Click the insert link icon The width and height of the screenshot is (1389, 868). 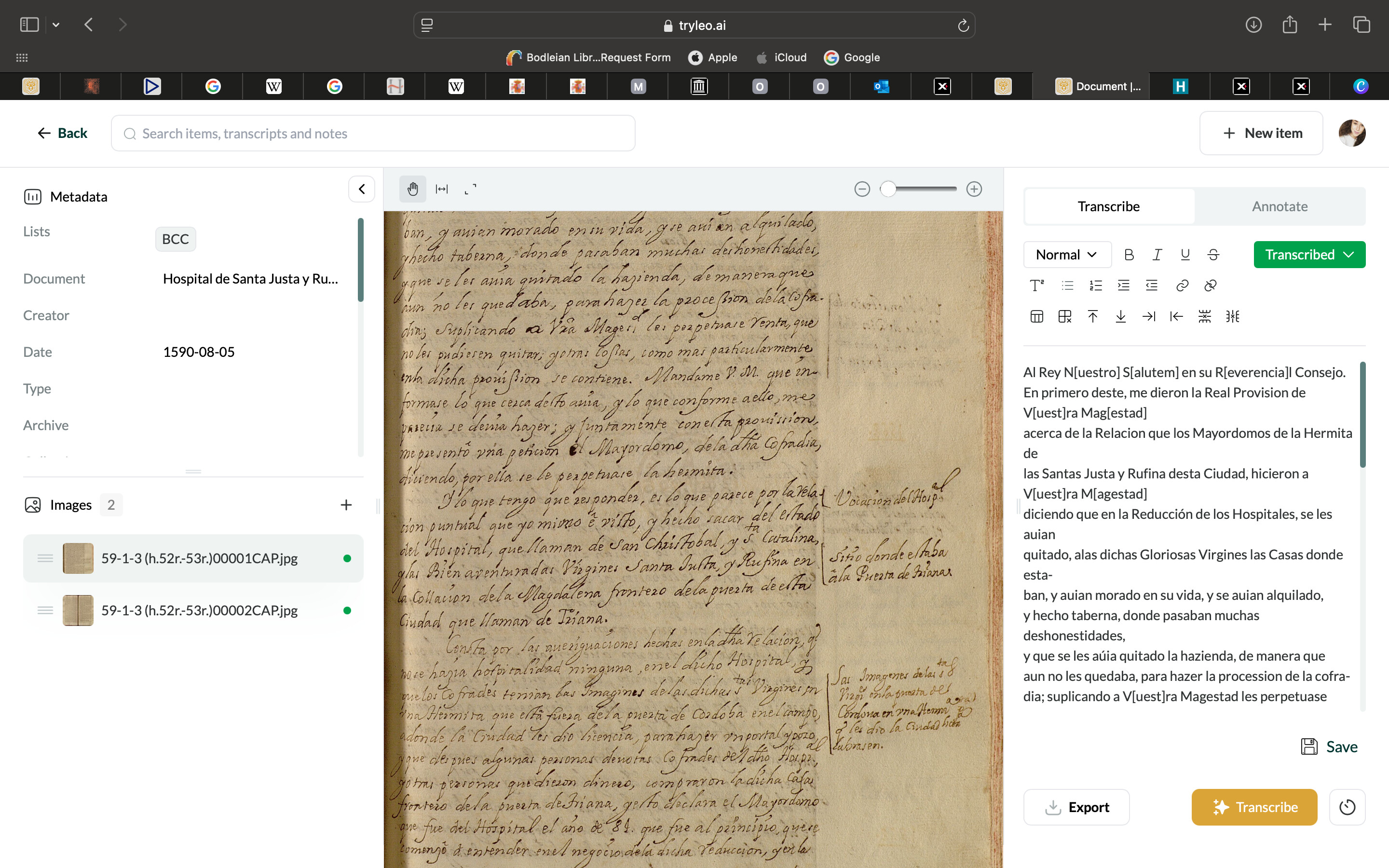pos(1182,285)
